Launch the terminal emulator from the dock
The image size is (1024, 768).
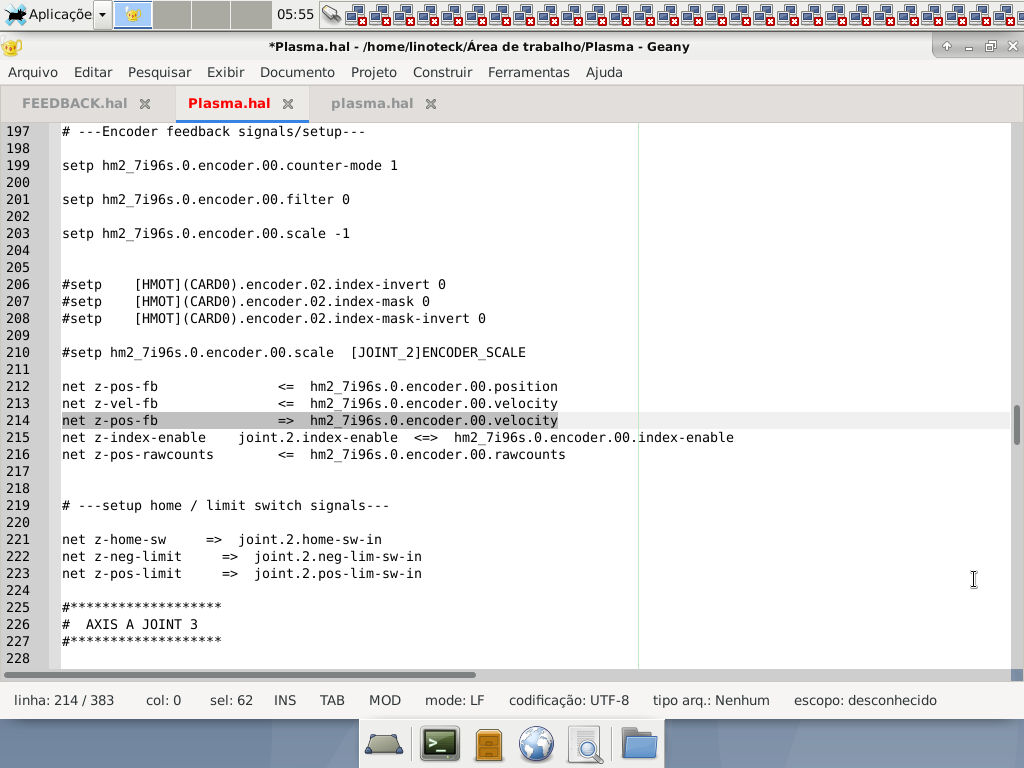coord(440,744)
